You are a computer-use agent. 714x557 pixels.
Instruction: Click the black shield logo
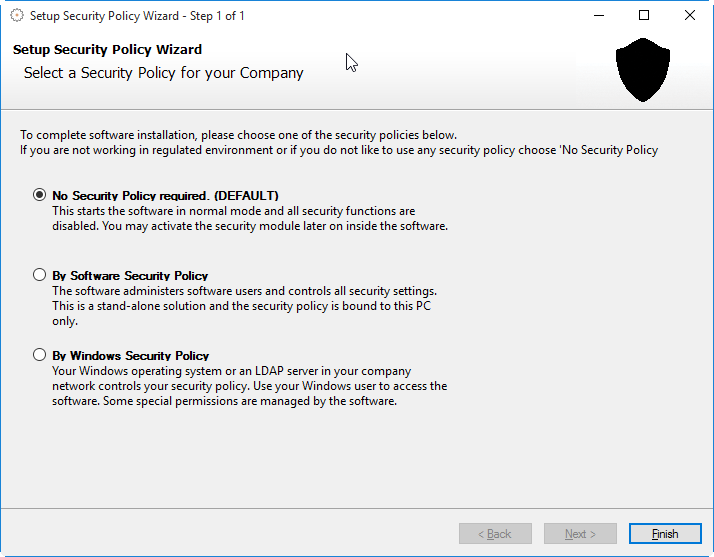(x=643, y=70)
